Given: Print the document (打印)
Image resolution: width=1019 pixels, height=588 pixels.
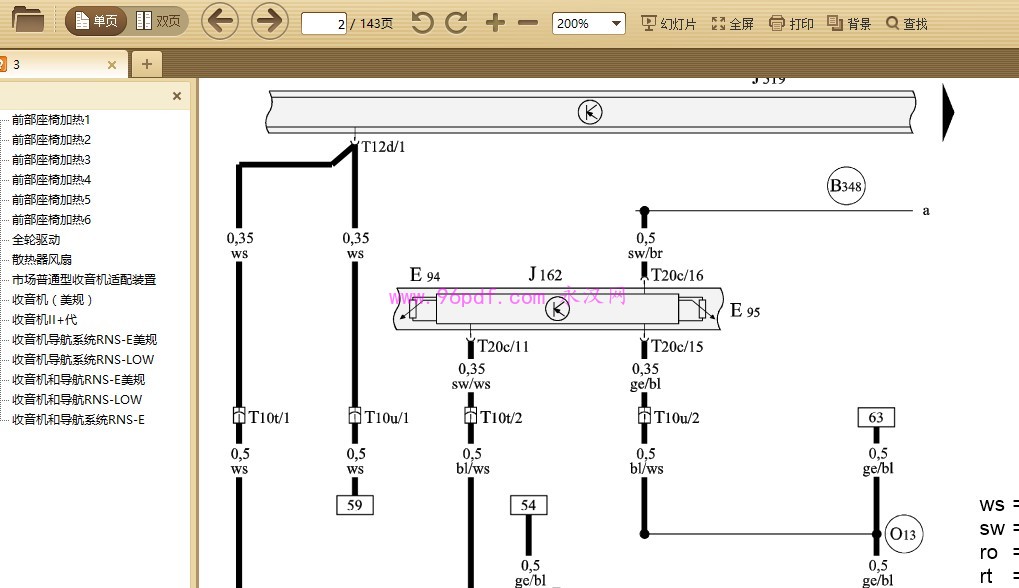Looking at the screenshot, I should (791, 24).
